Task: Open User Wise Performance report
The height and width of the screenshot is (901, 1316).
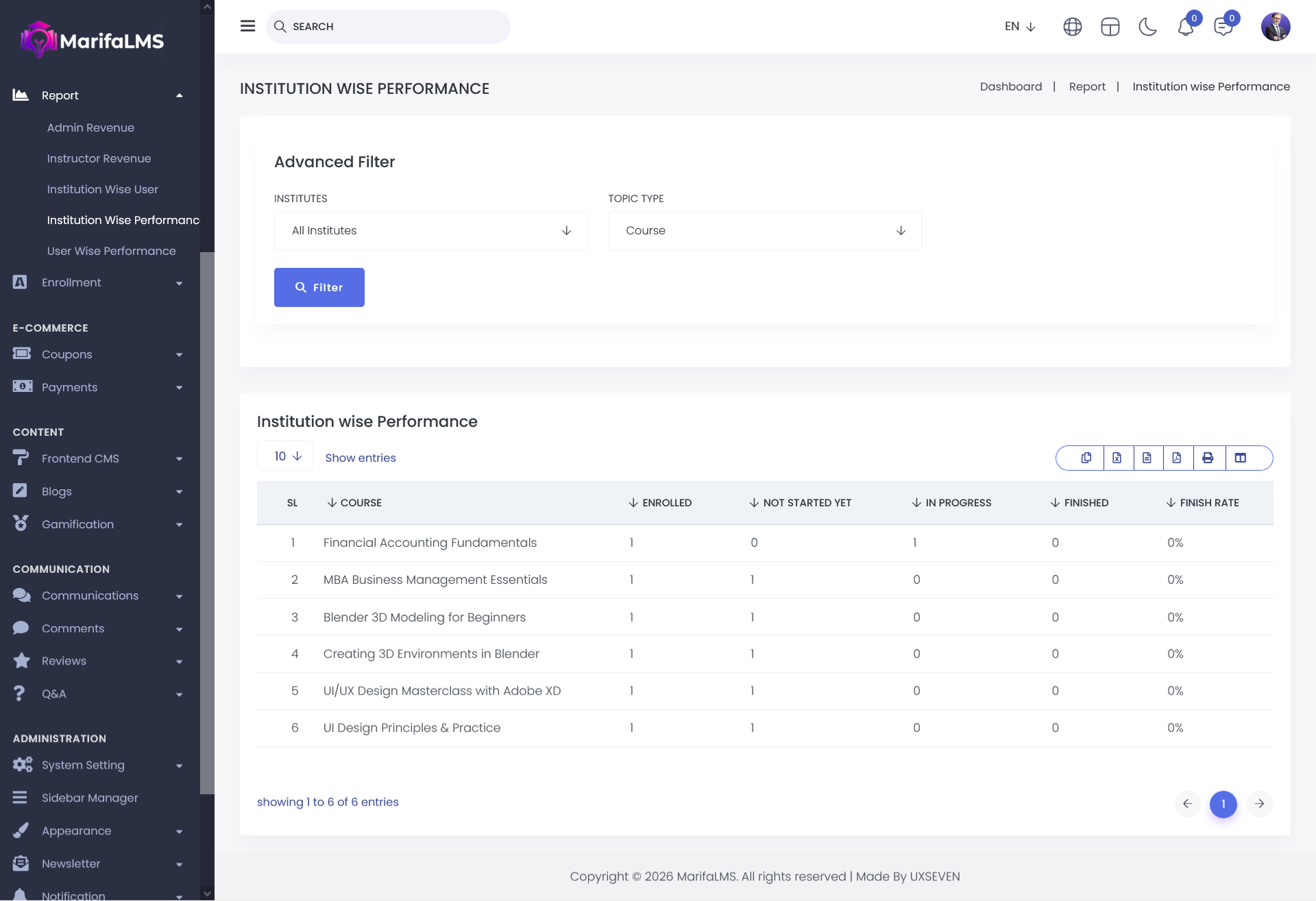Action: tap(111, 251)
